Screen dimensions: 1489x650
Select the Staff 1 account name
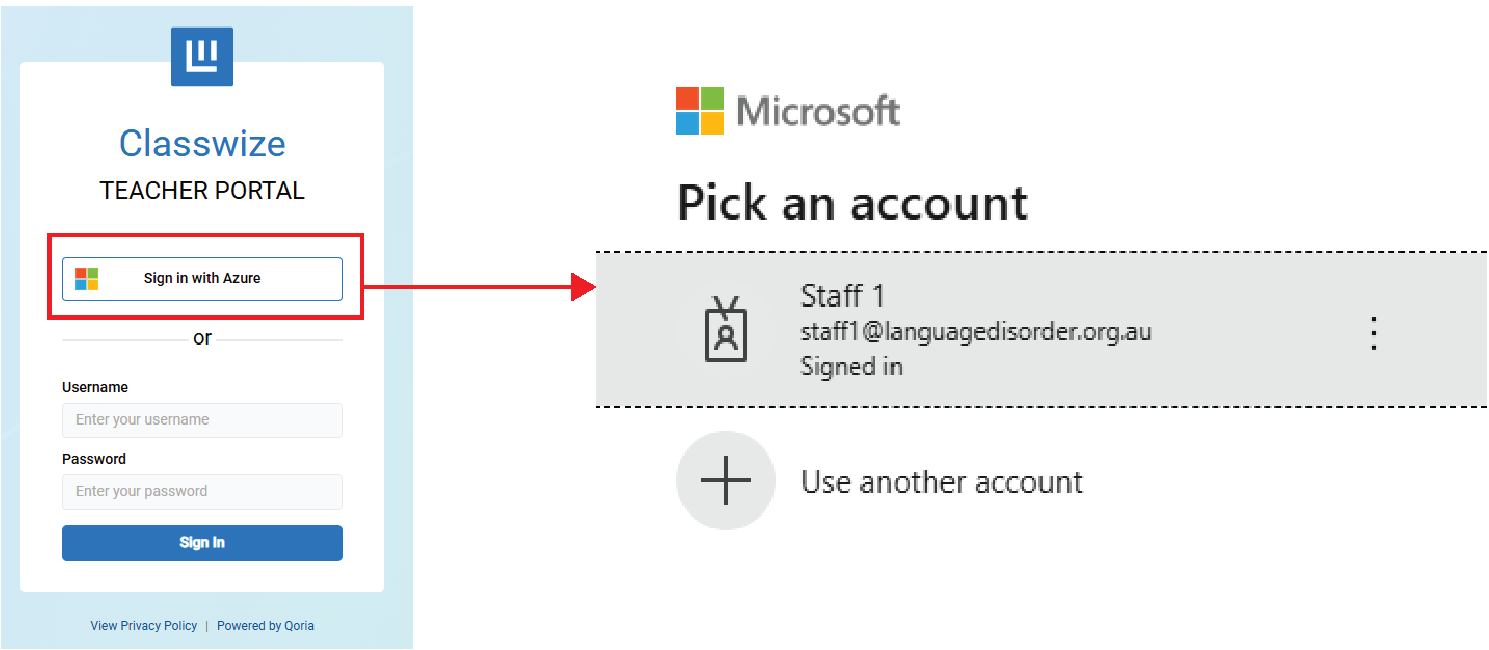pyautogui.click(x=843, y=296)
